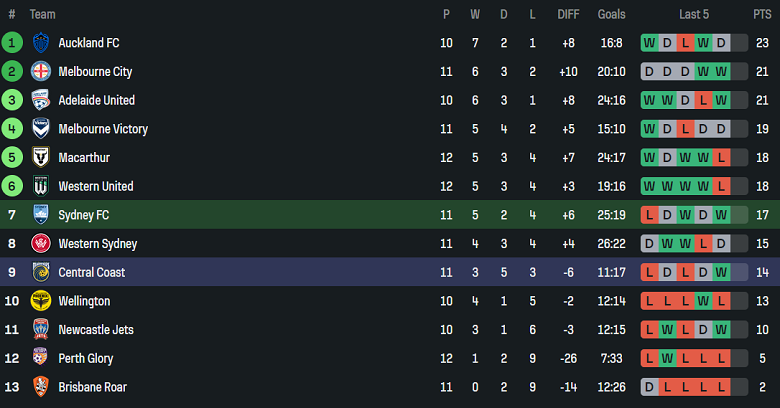
Task: Click Auckland FC's red L form badge
Action: coord(684,43)
